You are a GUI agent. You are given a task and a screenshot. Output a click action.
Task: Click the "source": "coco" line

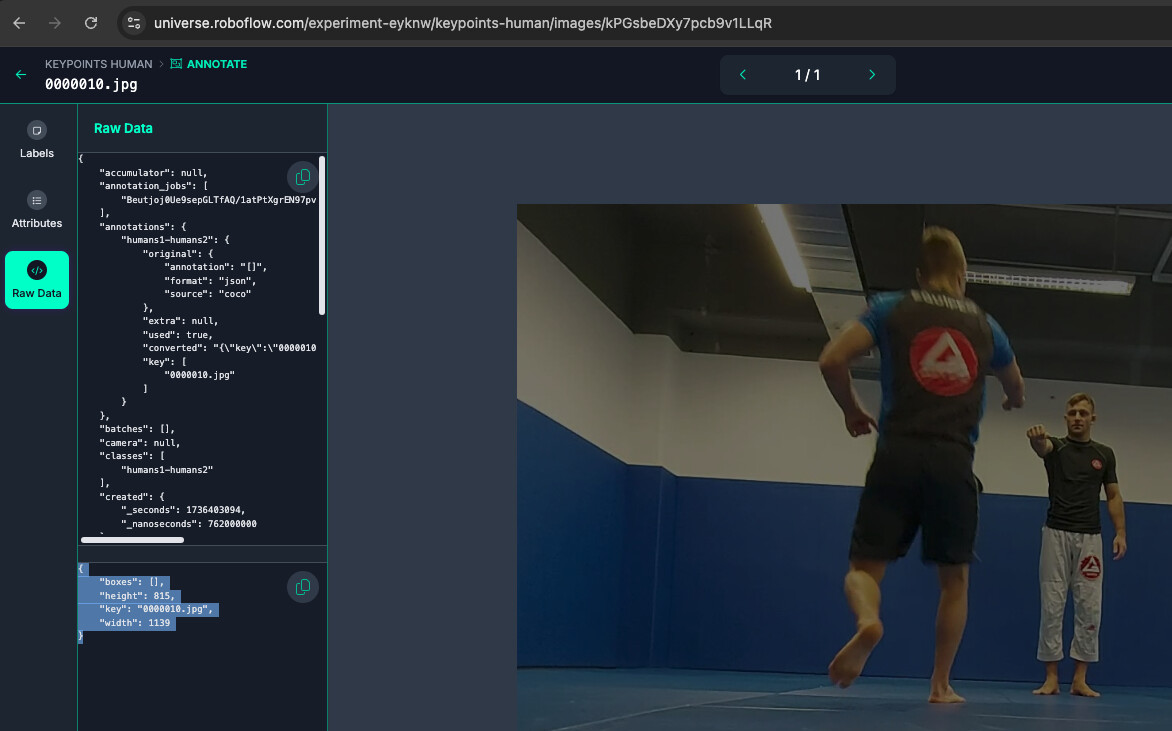pos(208,294)
